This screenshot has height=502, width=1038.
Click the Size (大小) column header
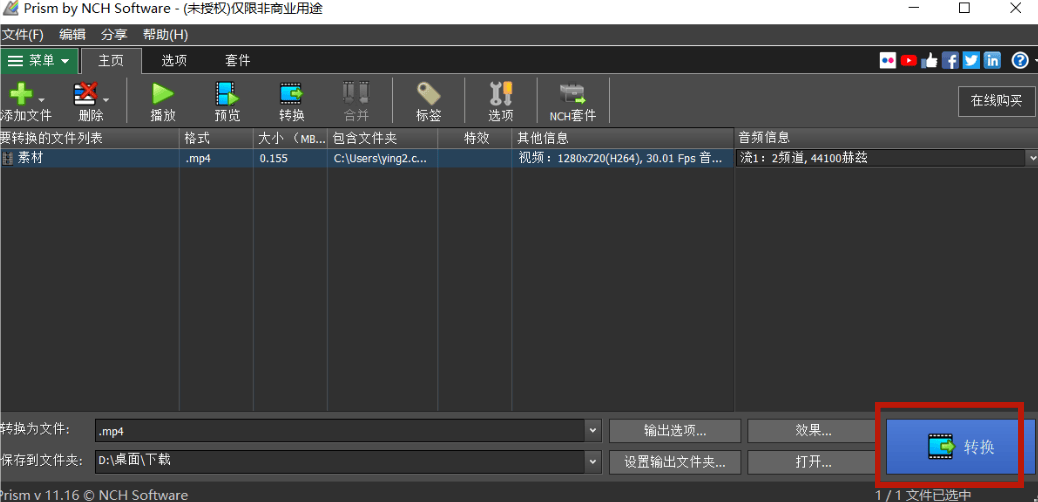290,138
